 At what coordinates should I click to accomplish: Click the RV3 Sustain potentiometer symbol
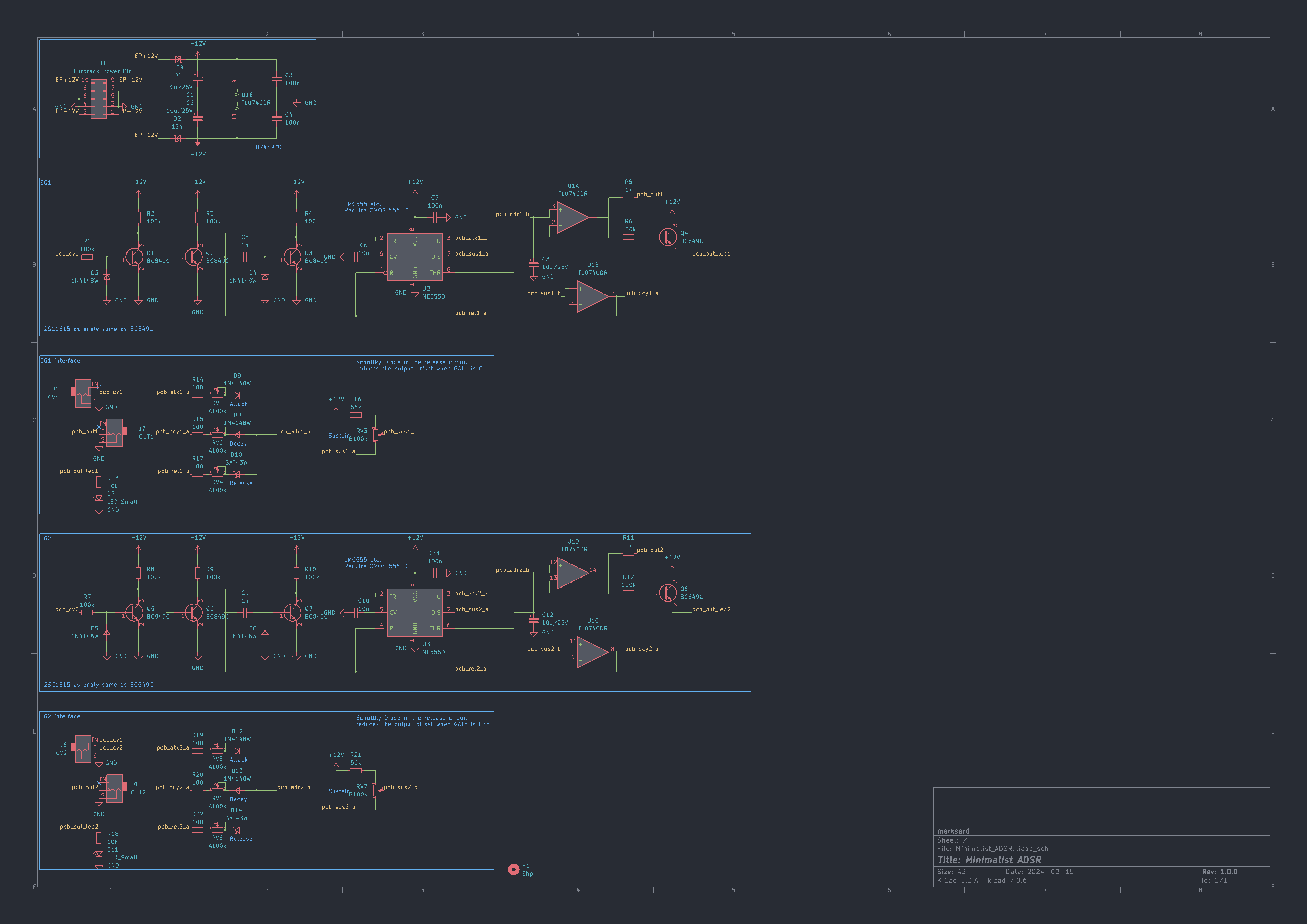click(x=375, y=434)
